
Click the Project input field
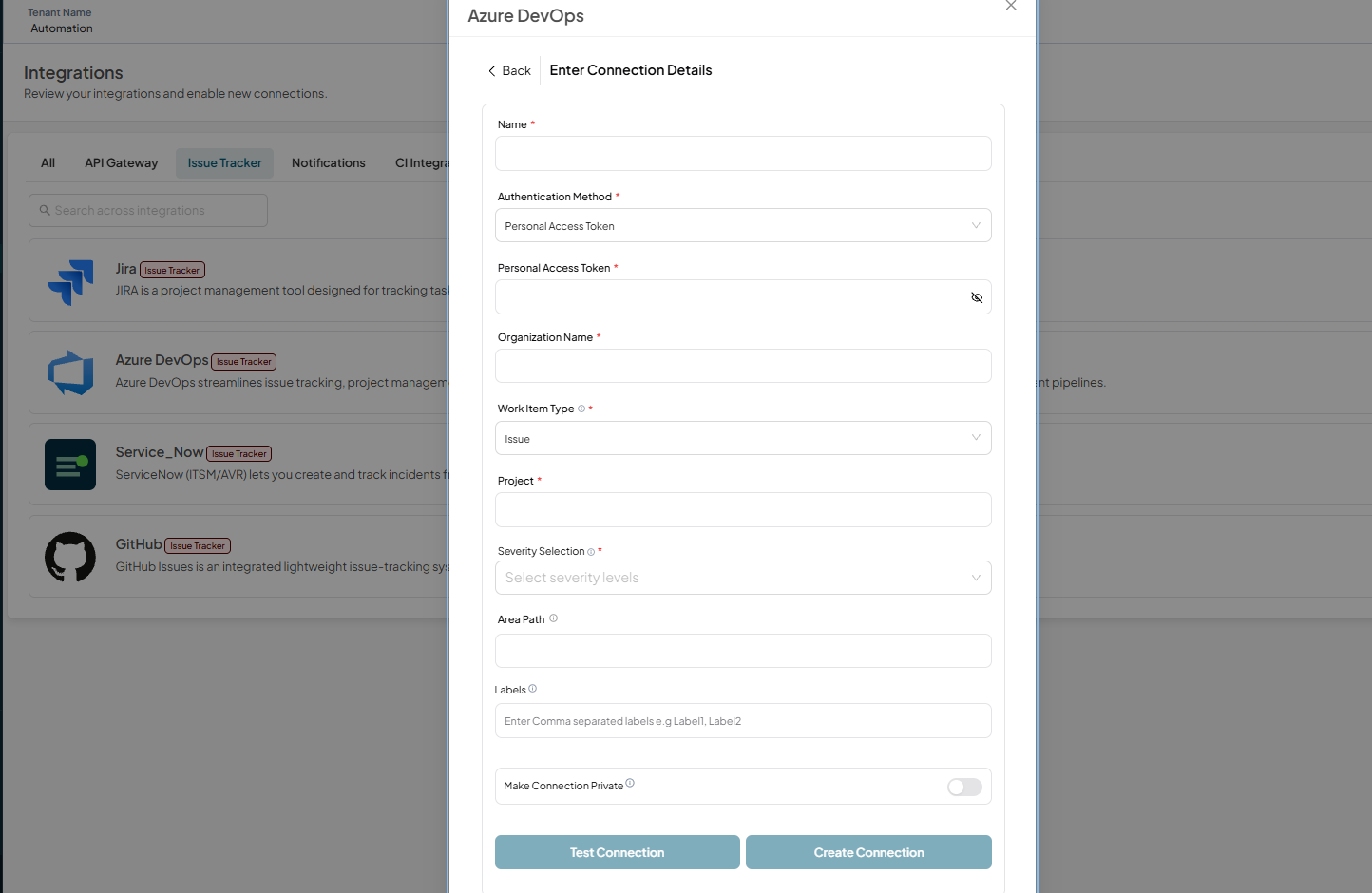pyautogui.click(x=743, y=509)
